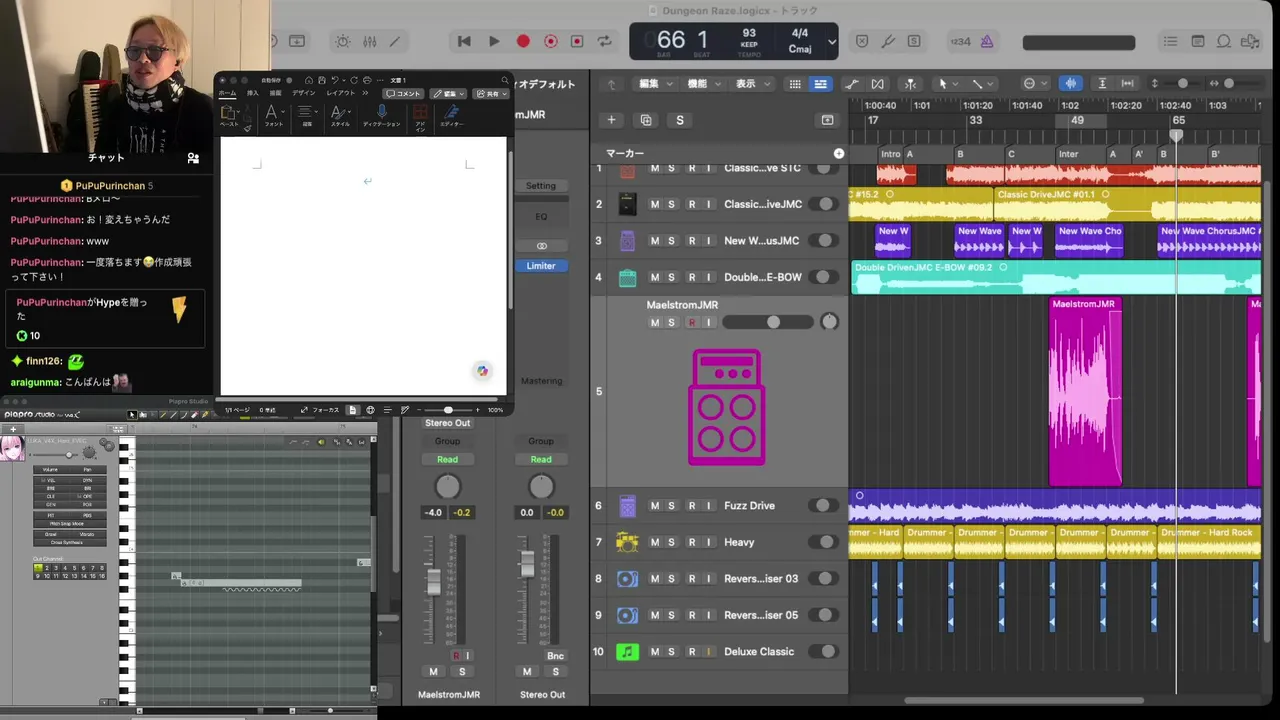Image resolution: width=1280 pixels, height=720 pixels.
Task: Open the Mixer from Logic control bar
Action: (369, 41)
